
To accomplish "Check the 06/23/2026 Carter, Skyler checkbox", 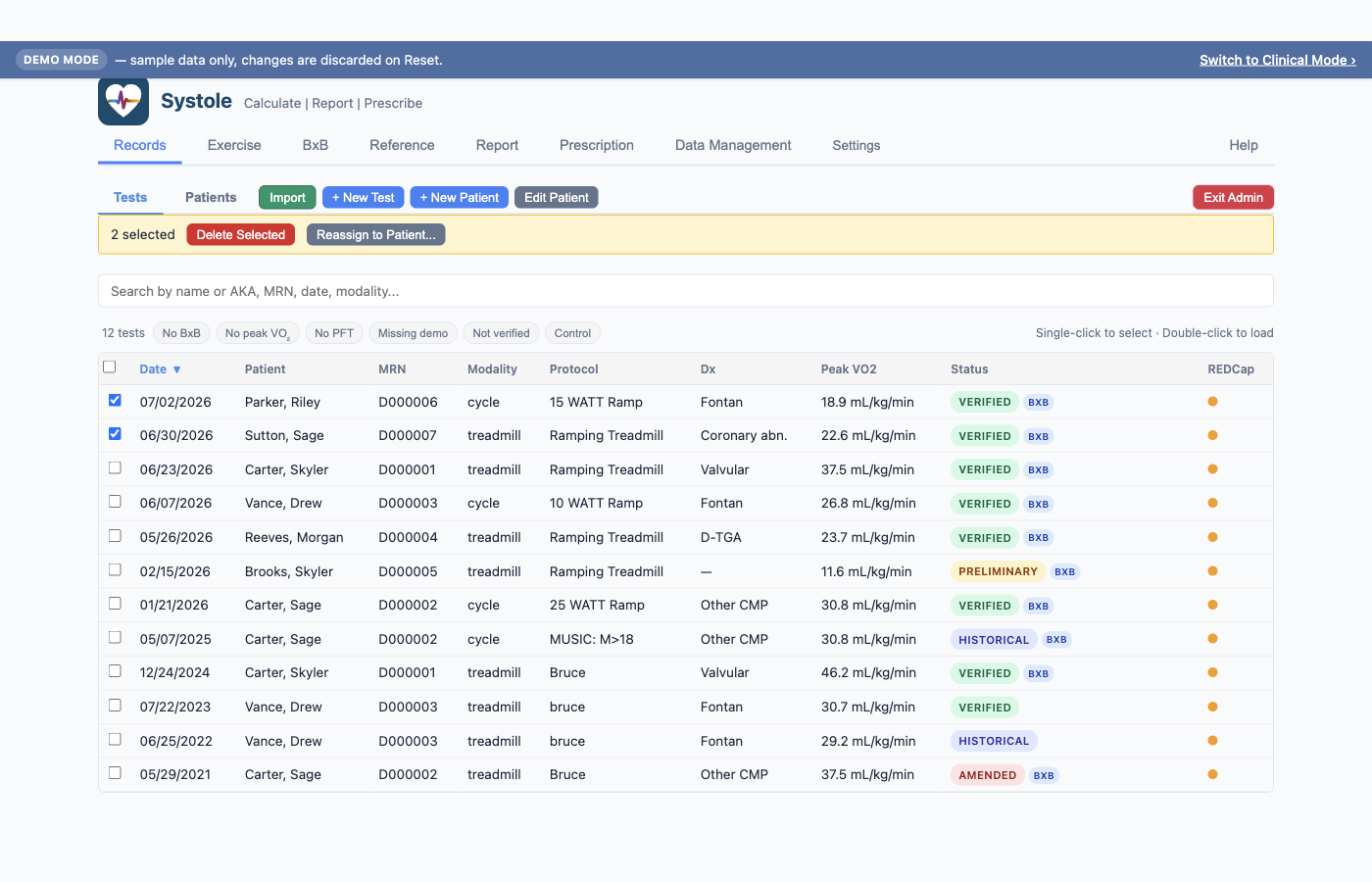I will point(115,467).
